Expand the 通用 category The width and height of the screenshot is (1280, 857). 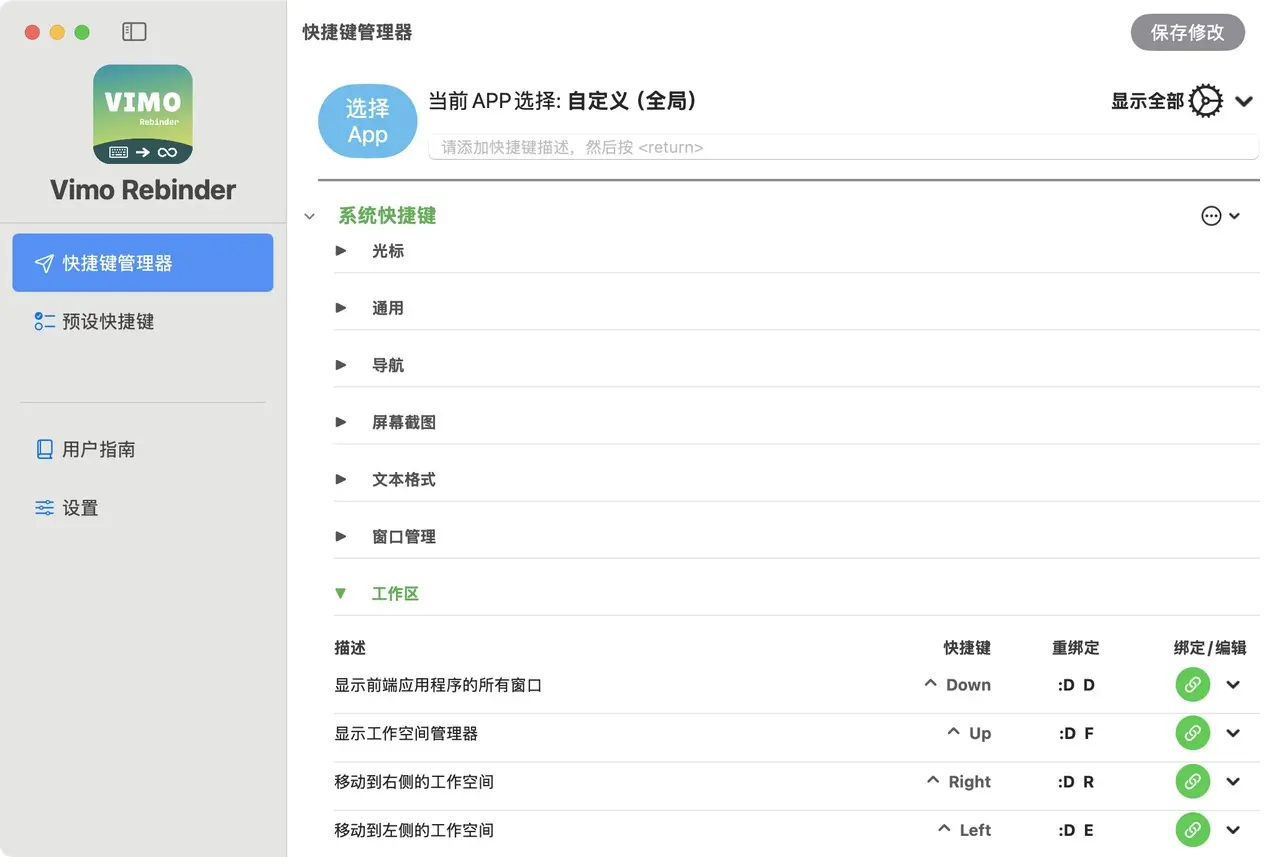click(341, 308)
